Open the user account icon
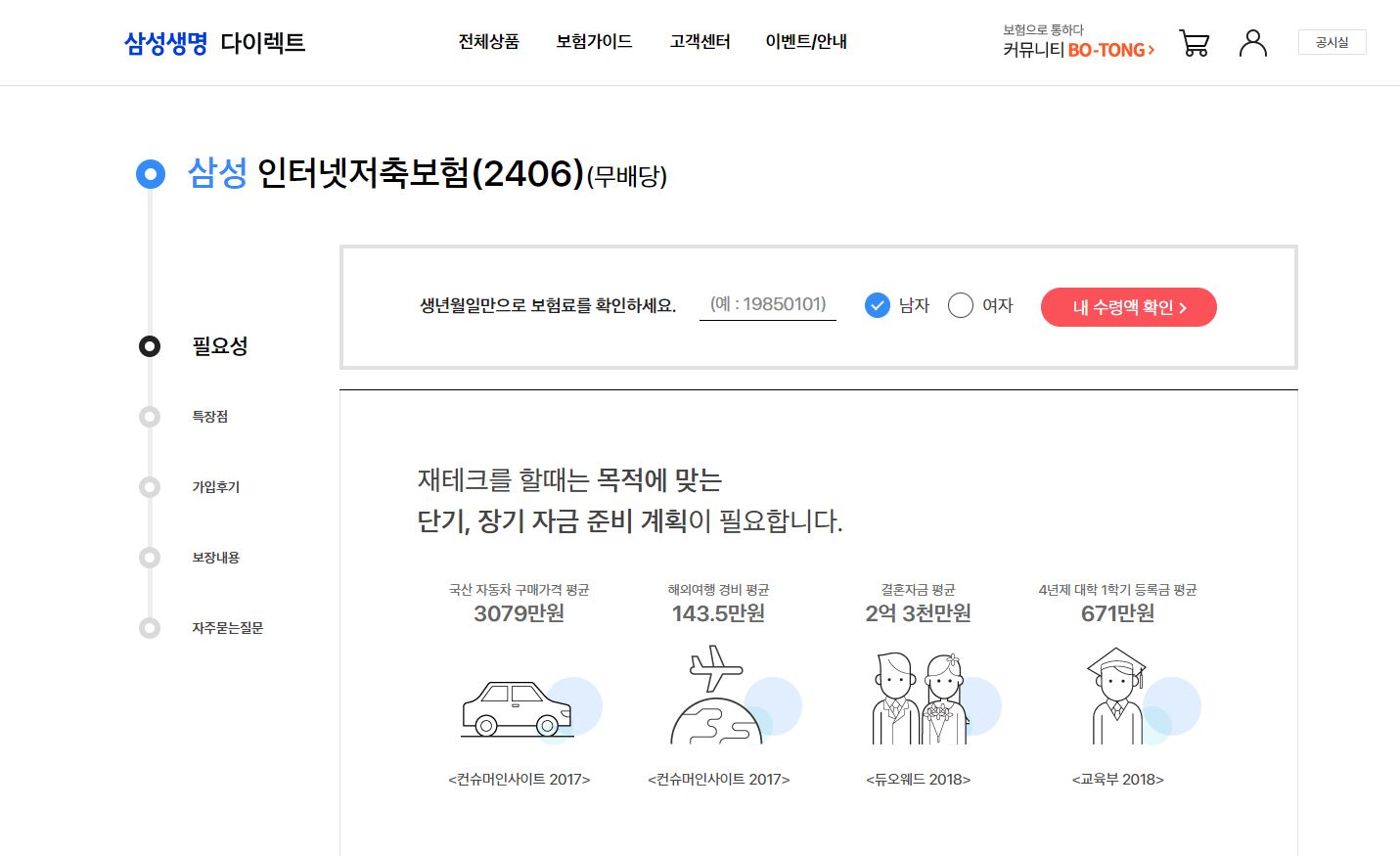 [1253, 43]
